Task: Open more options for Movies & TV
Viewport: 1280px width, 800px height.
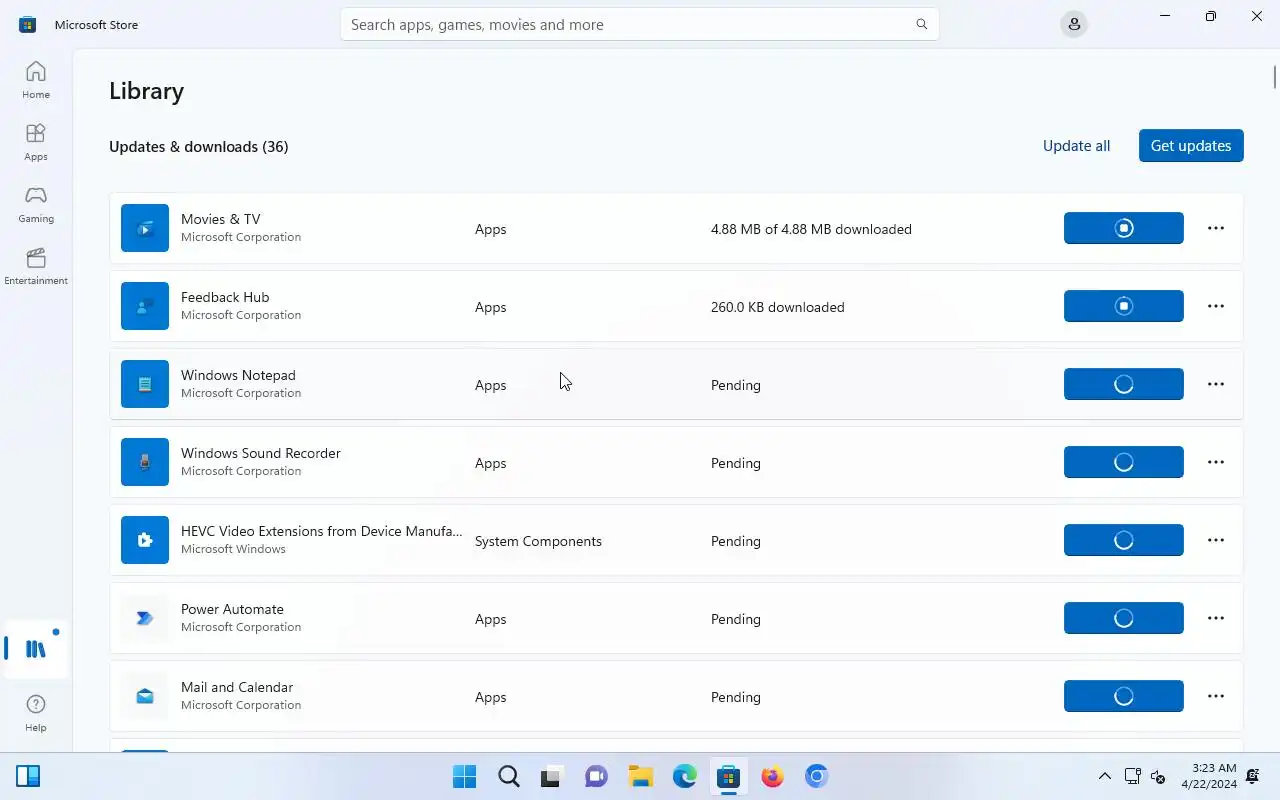Action: [x=1216, y=228]
